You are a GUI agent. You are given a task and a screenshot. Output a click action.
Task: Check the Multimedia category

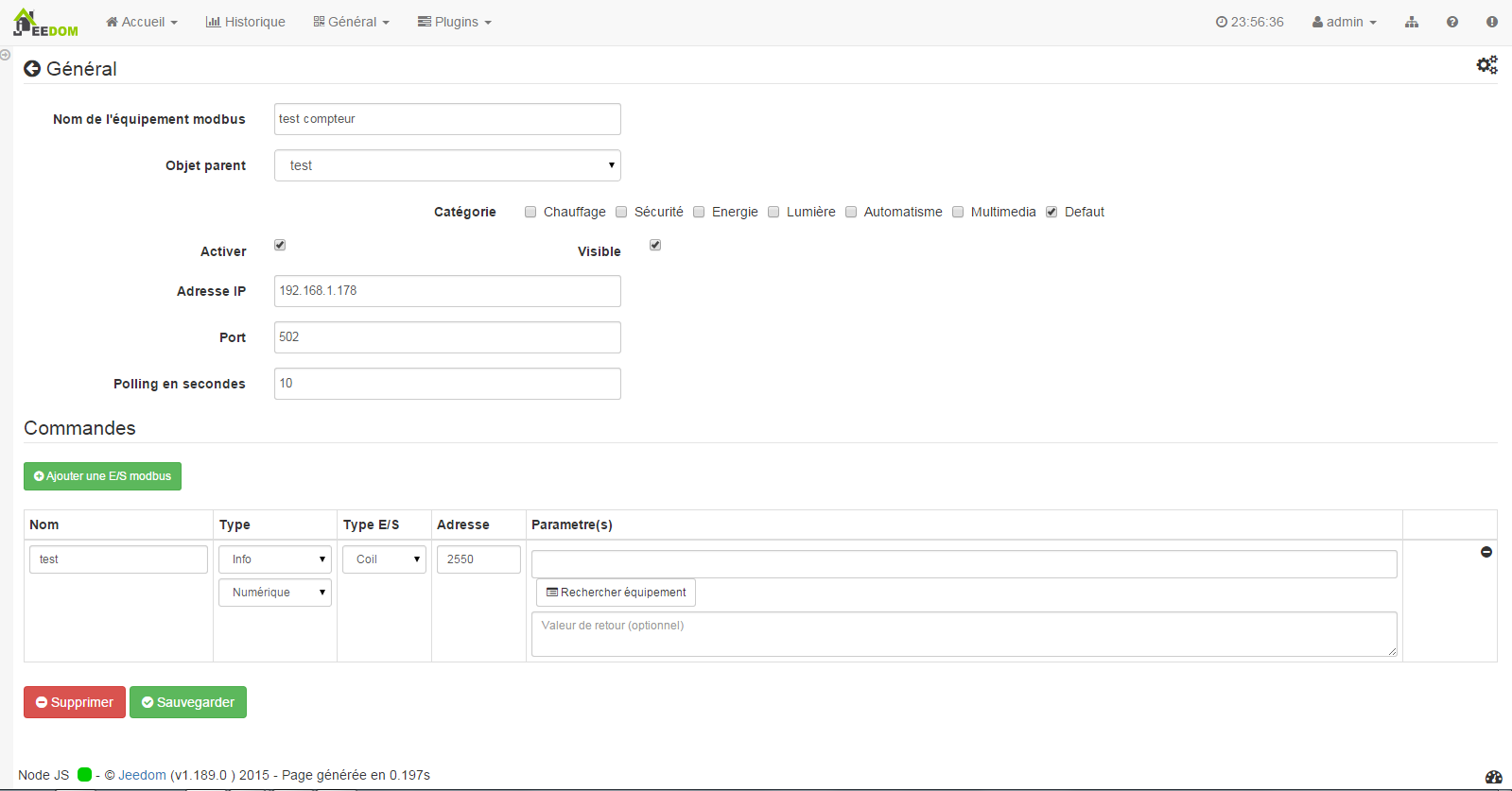(958, 212)
